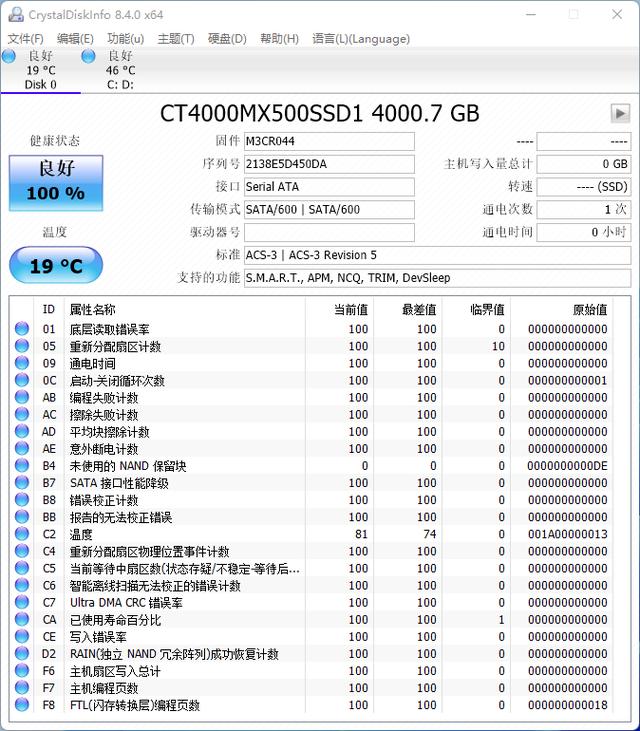Click the status orb for attribute AD
The height and width of the screenshot is (731, 640).
[x=21, y=431]
